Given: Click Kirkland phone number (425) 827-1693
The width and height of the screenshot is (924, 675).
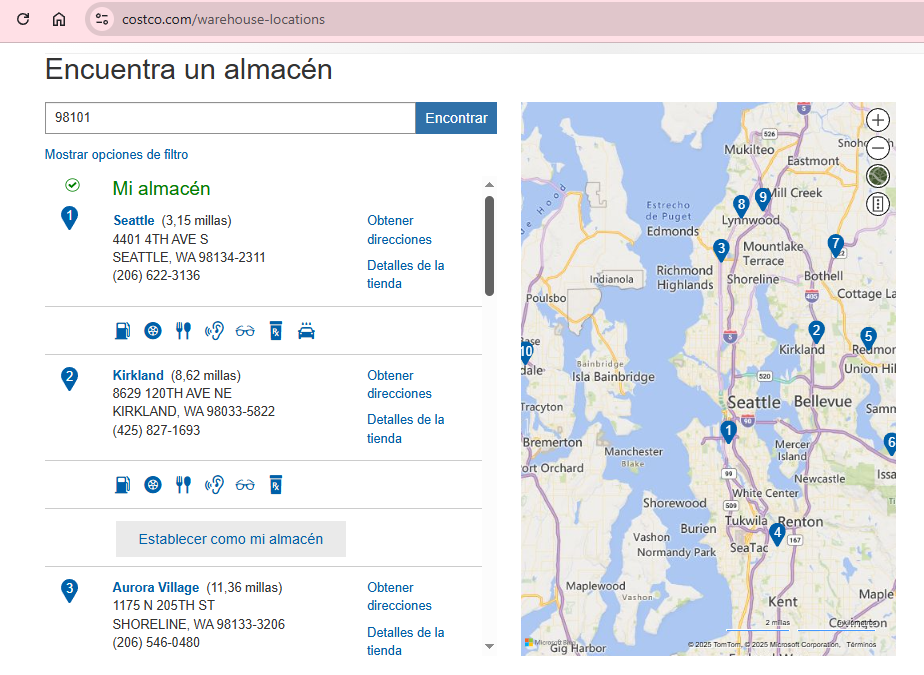Looking at the screenshot, I should (156, 430).
